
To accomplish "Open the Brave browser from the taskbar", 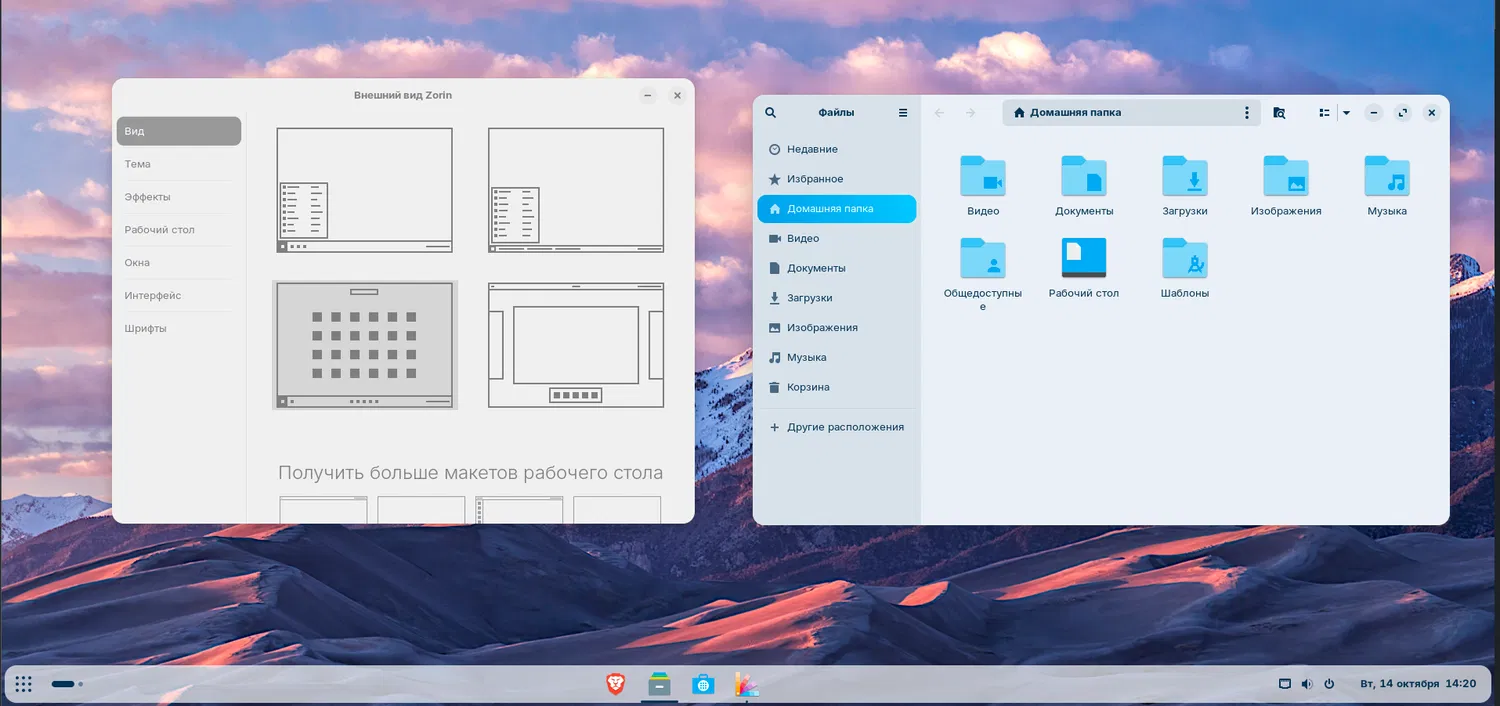I will coord(616,684).
